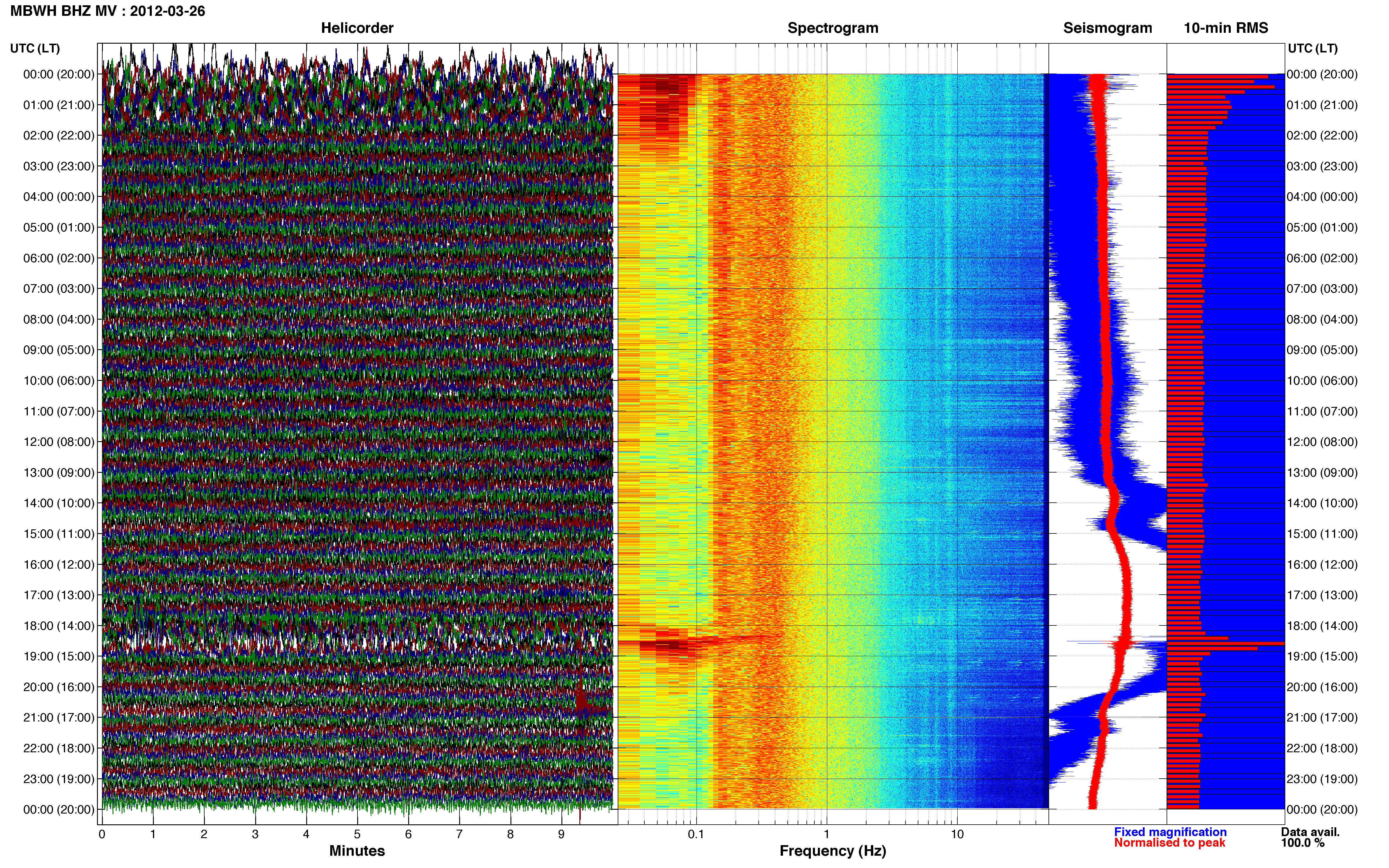This screenshot has height=868, width=1389.
Task: Click '04:00 (00:00)' left of the Helicorder
Action: (59, 197)
